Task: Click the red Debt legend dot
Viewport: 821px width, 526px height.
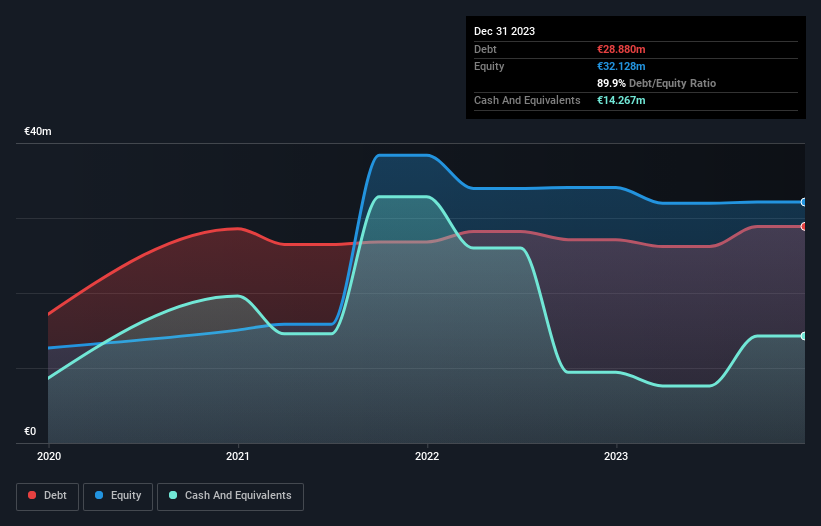Action: pos(32,495)
